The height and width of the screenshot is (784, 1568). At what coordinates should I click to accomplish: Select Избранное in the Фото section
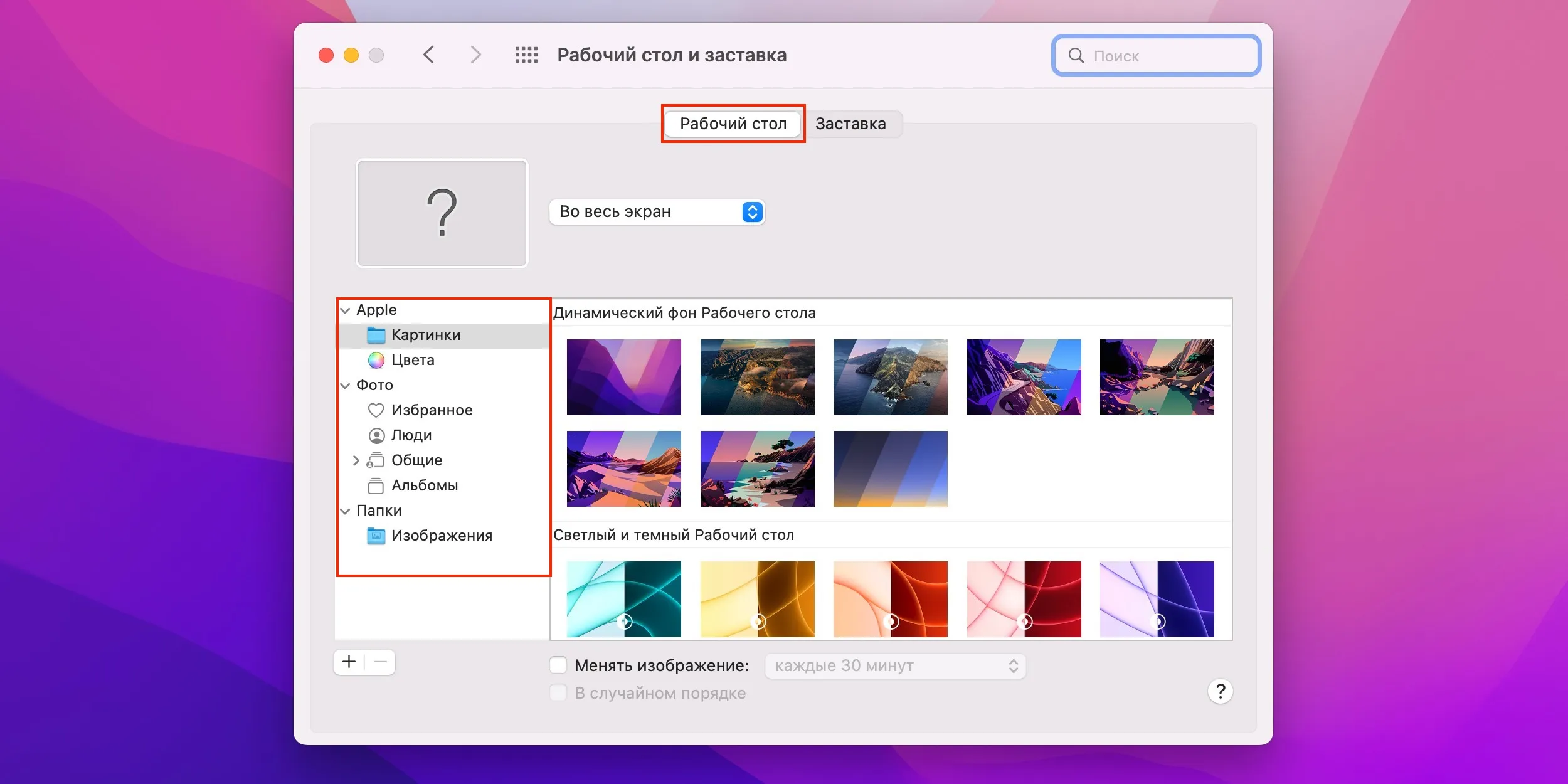[x=443, y=410]
